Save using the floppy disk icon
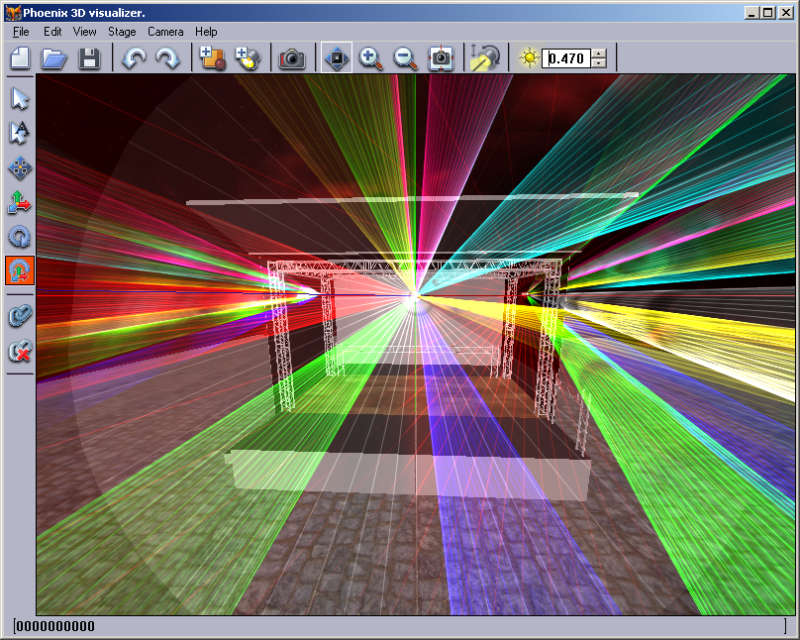Screen dimensions: 800x640 [x=89, y=58]
